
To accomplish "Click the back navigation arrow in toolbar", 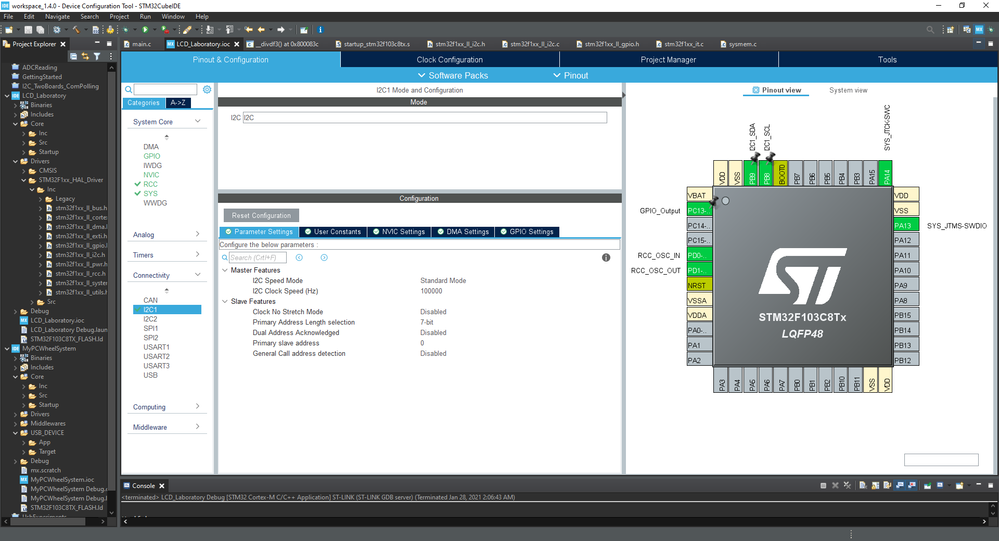I will 262,29.
